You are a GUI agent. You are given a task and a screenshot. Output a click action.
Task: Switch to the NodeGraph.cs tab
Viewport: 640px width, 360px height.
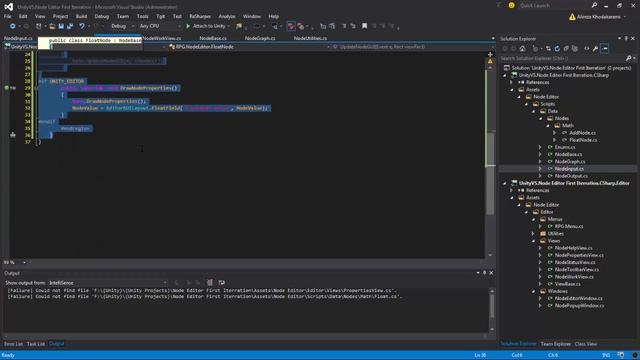[260, 38]
